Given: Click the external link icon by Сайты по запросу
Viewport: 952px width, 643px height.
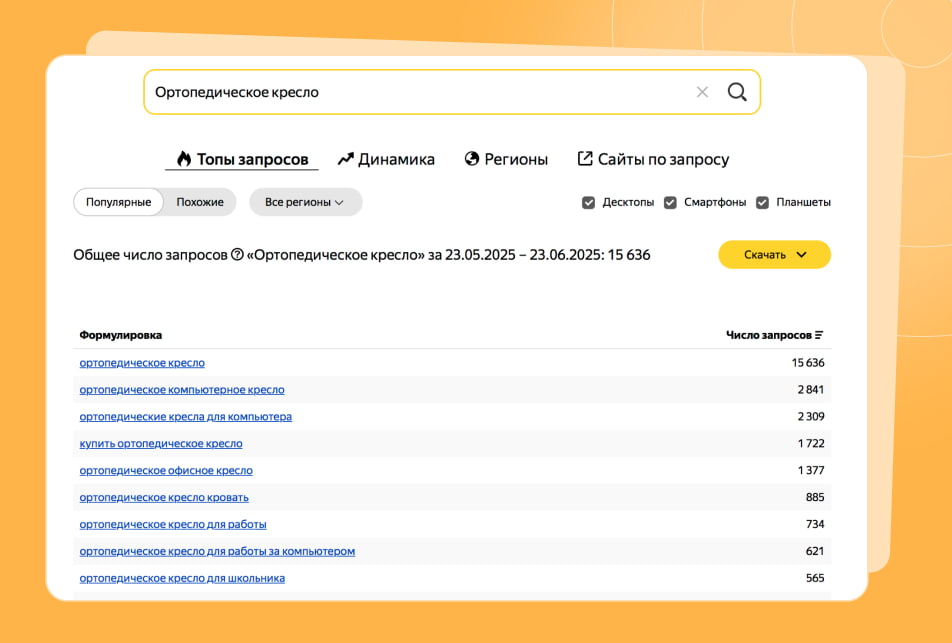Looking at the screenshot, I should point(585,158).
